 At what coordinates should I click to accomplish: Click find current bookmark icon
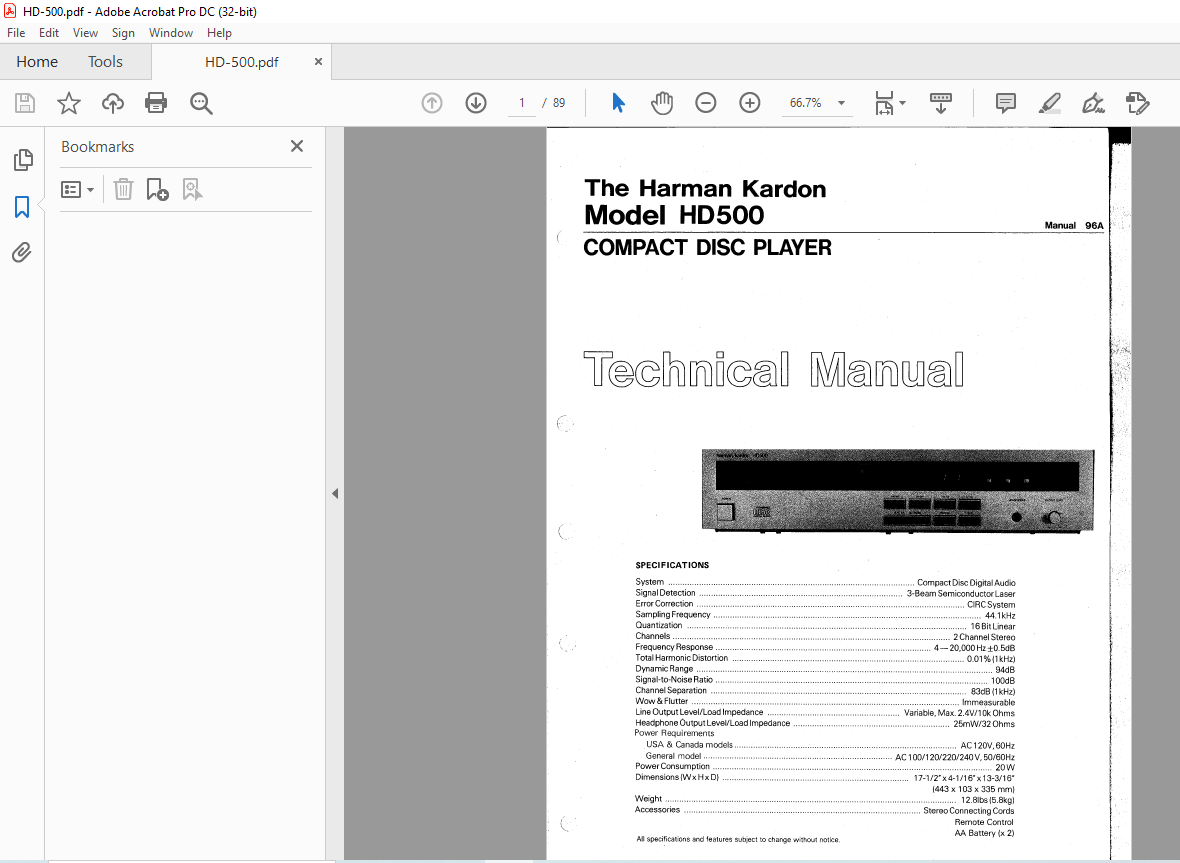pyautogui.click(x=193, y=190)
